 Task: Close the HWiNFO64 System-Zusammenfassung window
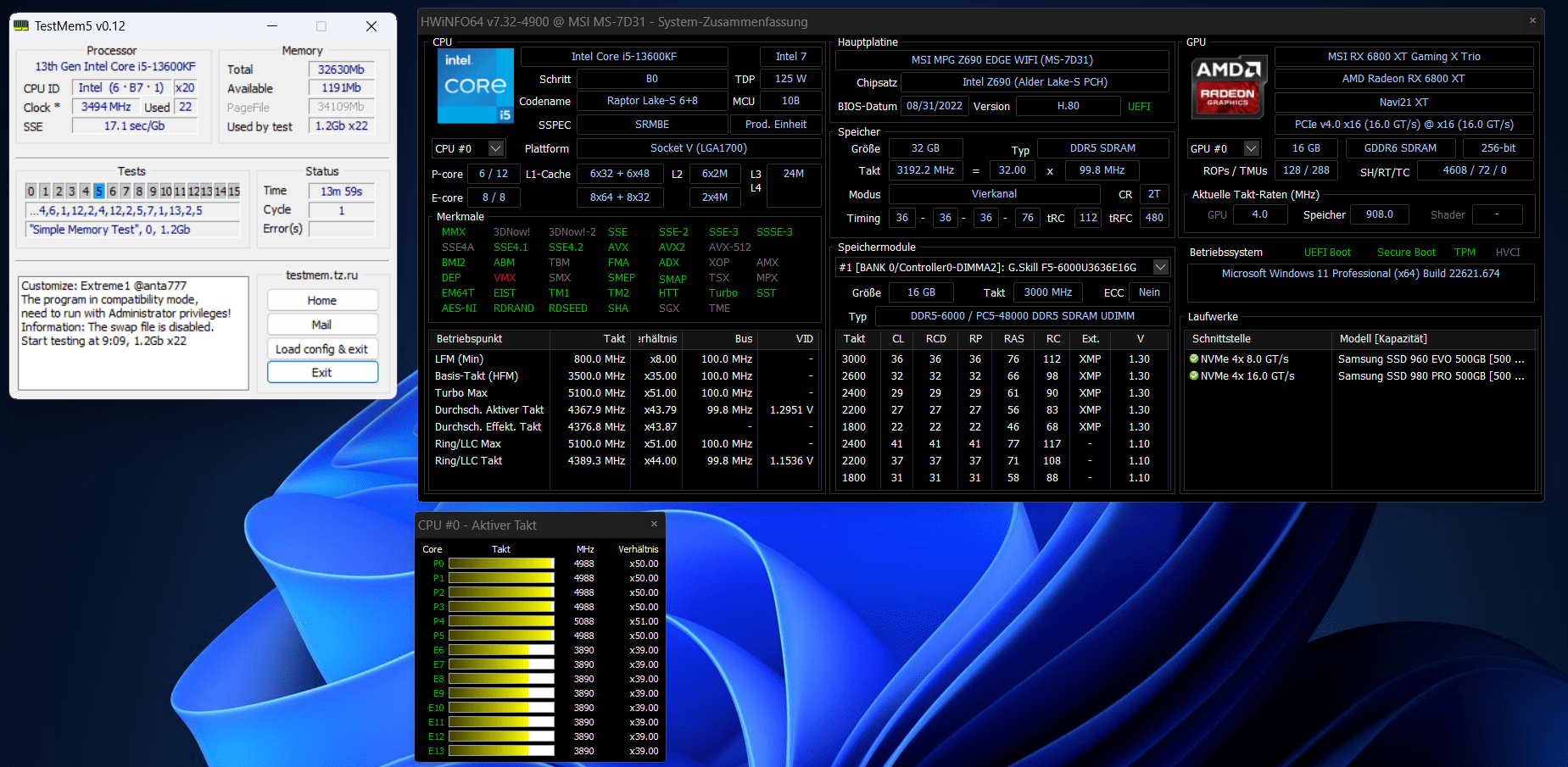point(1532,20)
